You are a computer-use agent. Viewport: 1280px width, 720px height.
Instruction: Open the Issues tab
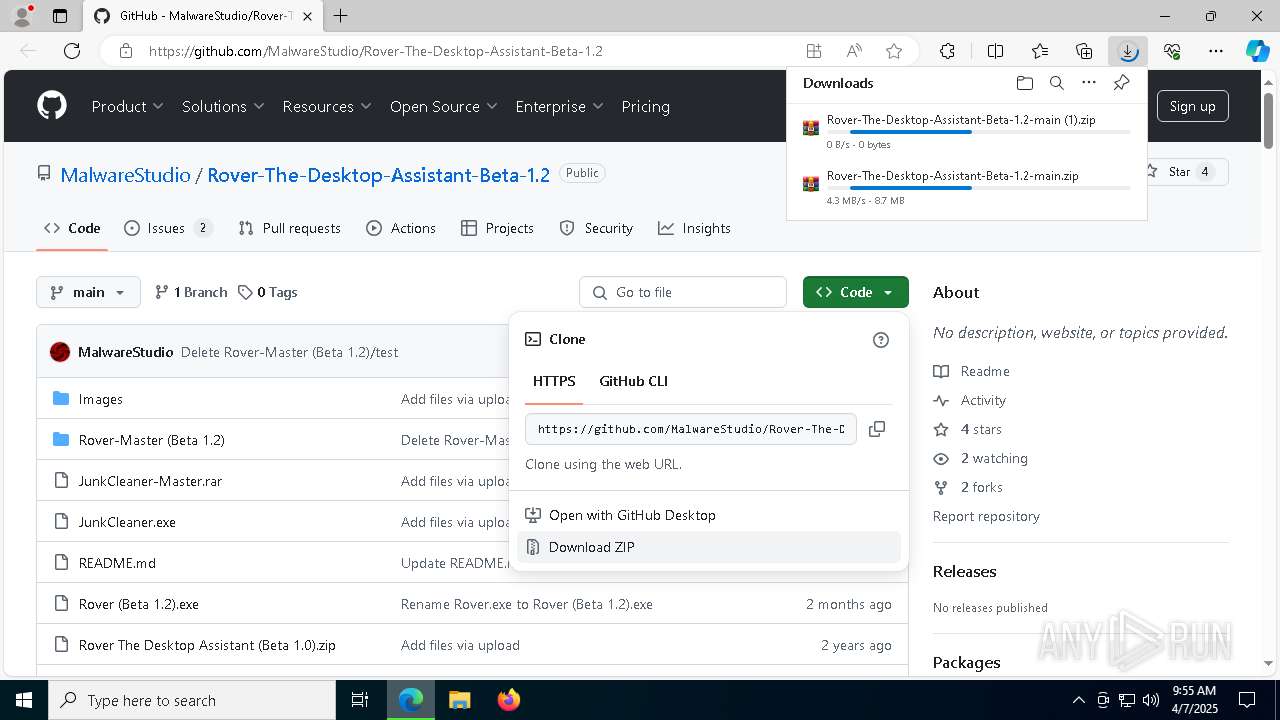coord(168,228)
